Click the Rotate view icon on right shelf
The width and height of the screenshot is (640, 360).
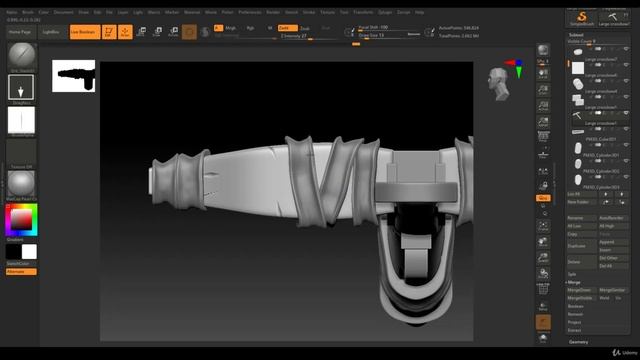[543, 273]
